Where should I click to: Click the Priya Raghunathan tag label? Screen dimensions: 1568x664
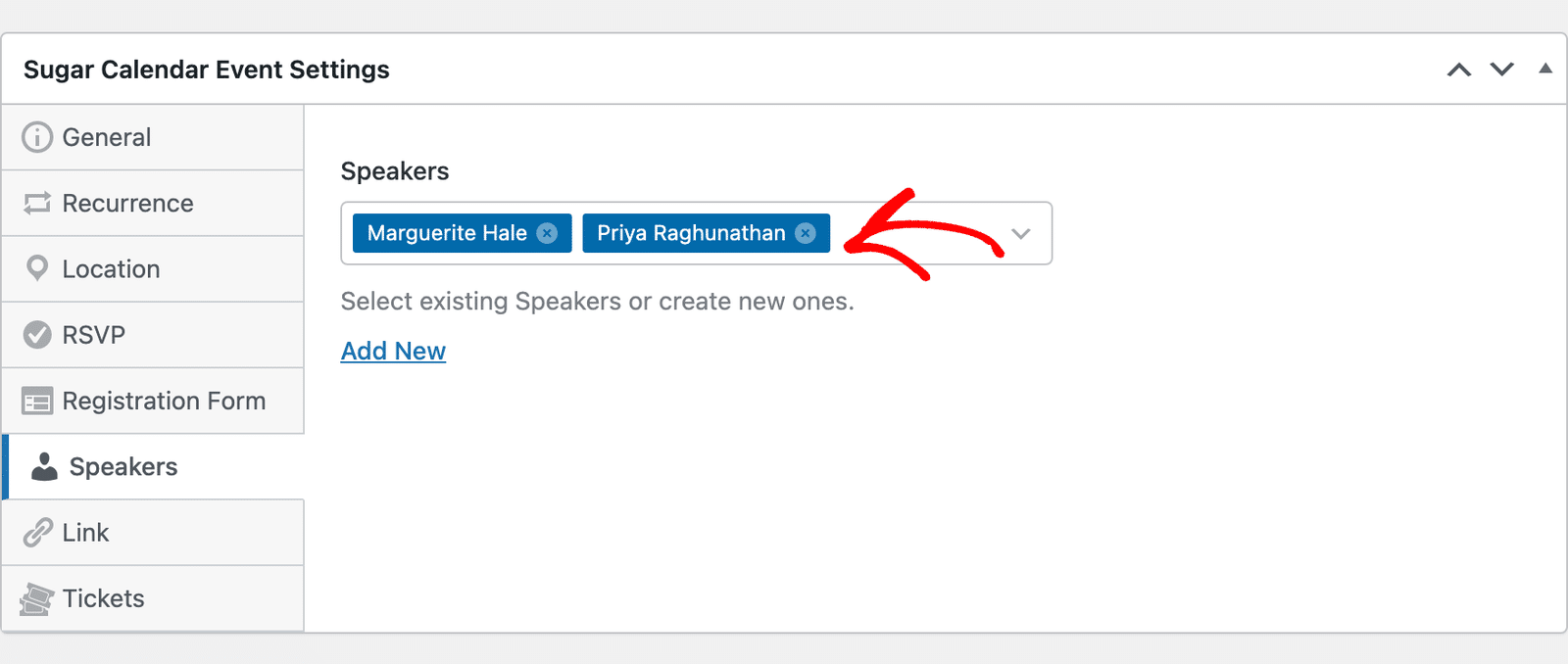coord(691,233)
